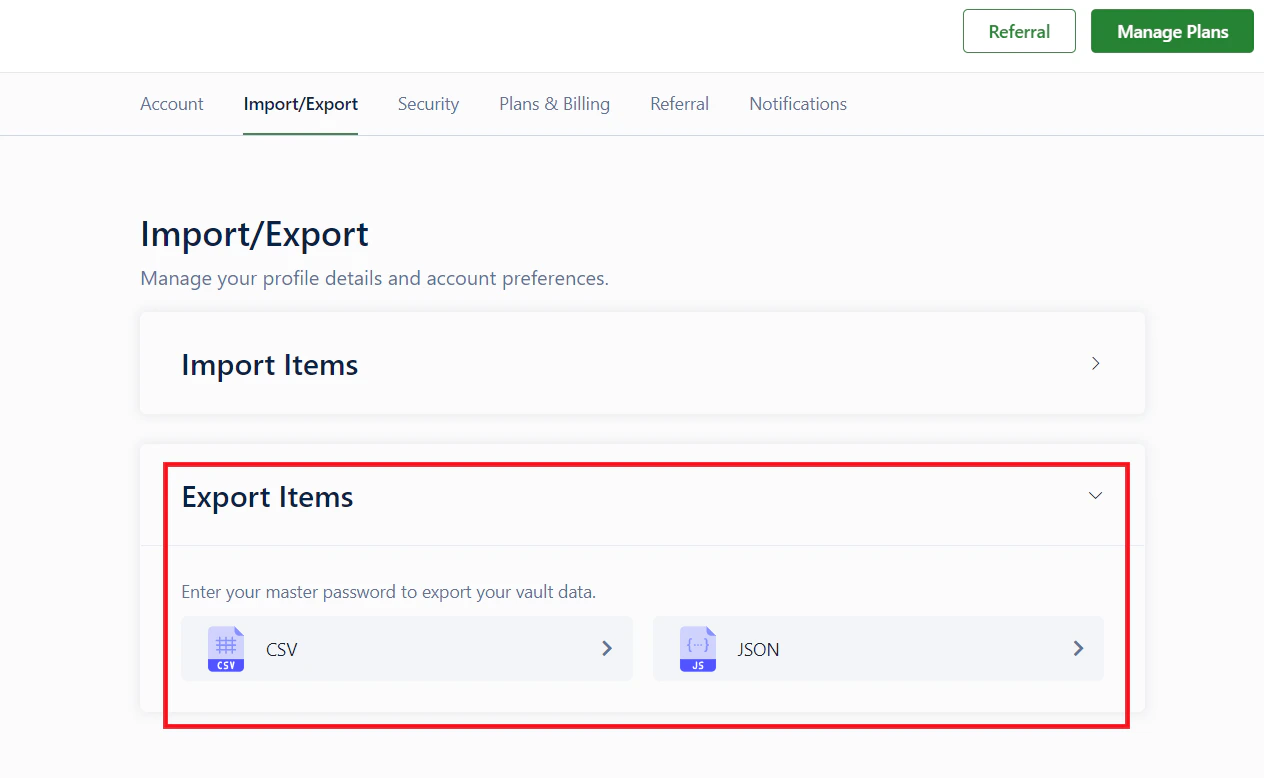The height and width of the screenshot is (778, 1264).
Task: Click the chevron next to Import Items
Action: (x=1095, y=363)
